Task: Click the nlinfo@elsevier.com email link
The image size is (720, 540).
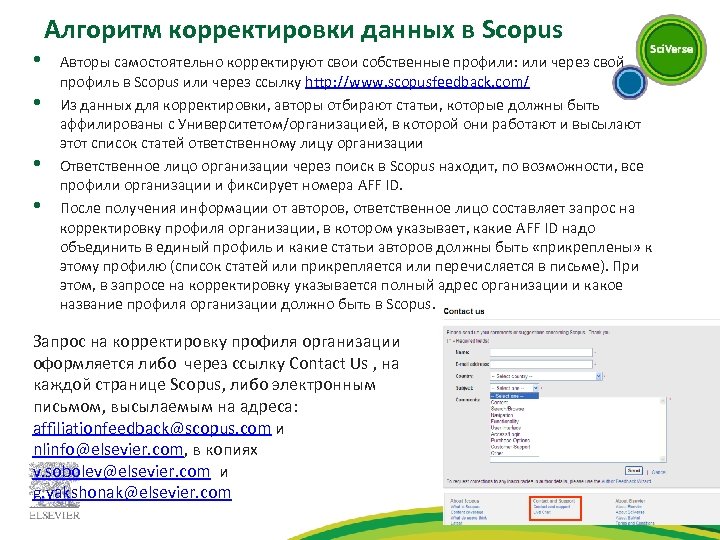Action: 108,449
